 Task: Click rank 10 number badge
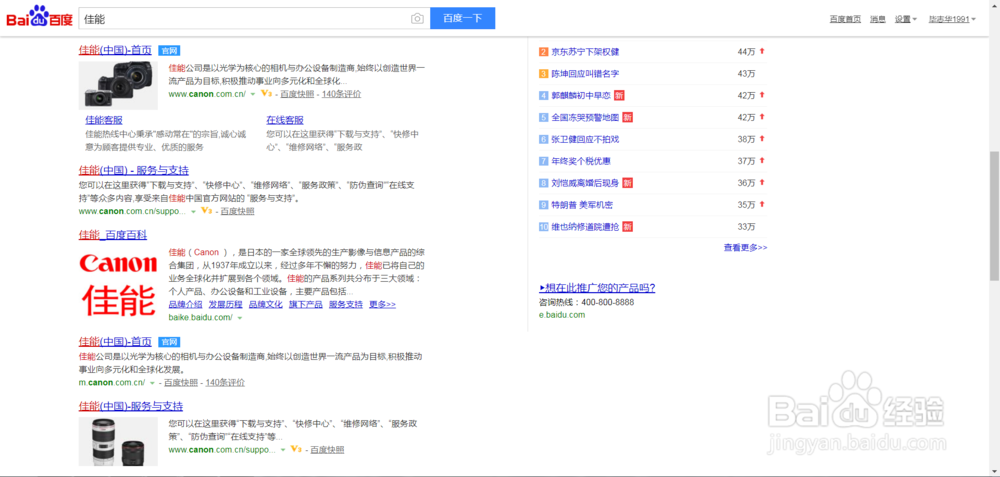543,226
